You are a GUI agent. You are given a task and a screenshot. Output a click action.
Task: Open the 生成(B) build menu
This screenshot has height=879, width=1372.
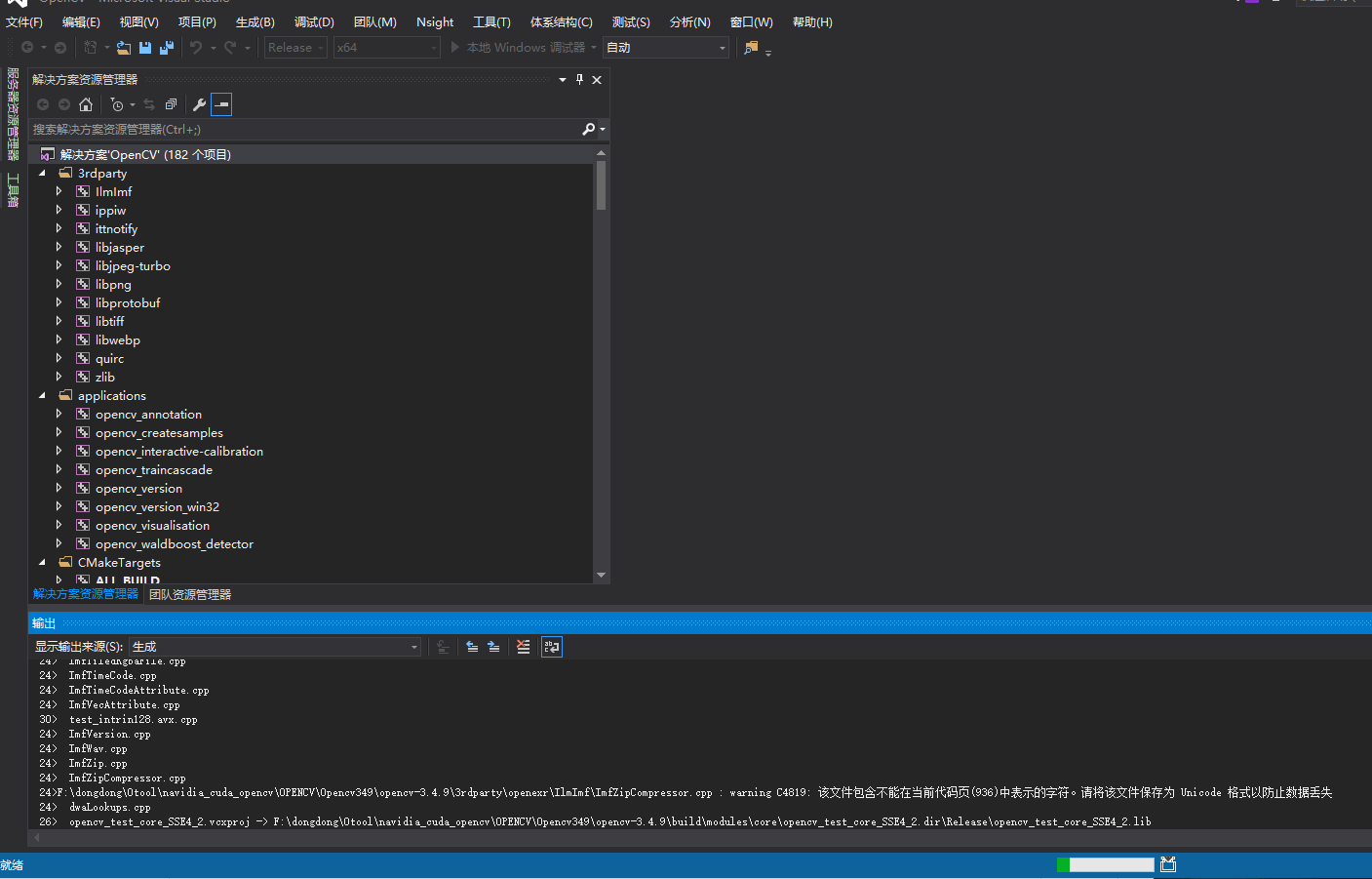tap(255, 21)
